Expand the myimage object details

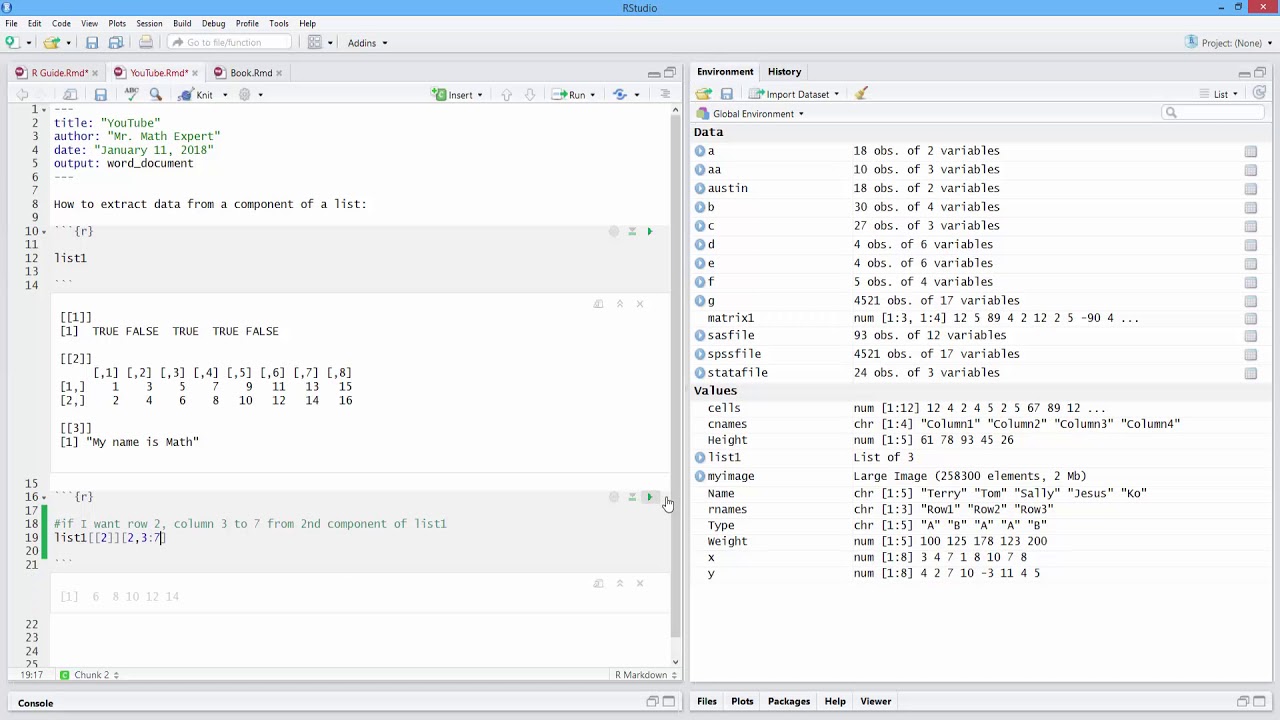(x=700, y=476)
